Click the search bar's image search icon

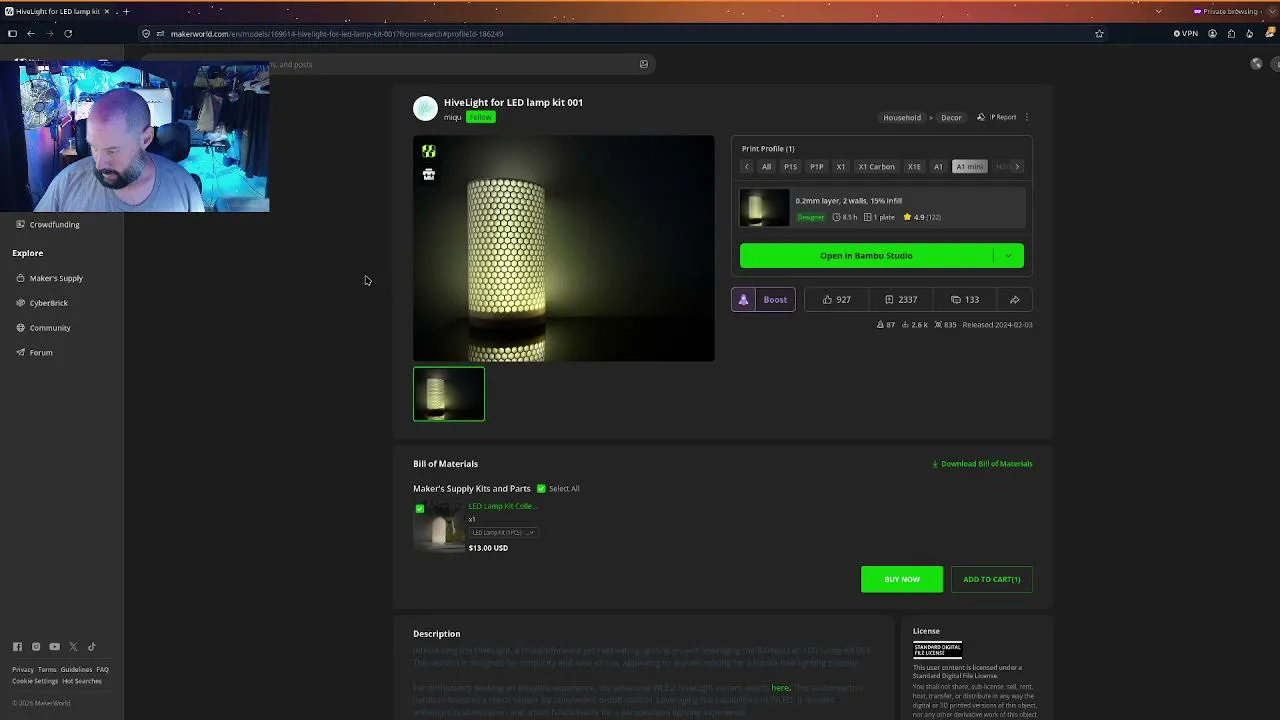pyautogui.click(x=644, y=64)
